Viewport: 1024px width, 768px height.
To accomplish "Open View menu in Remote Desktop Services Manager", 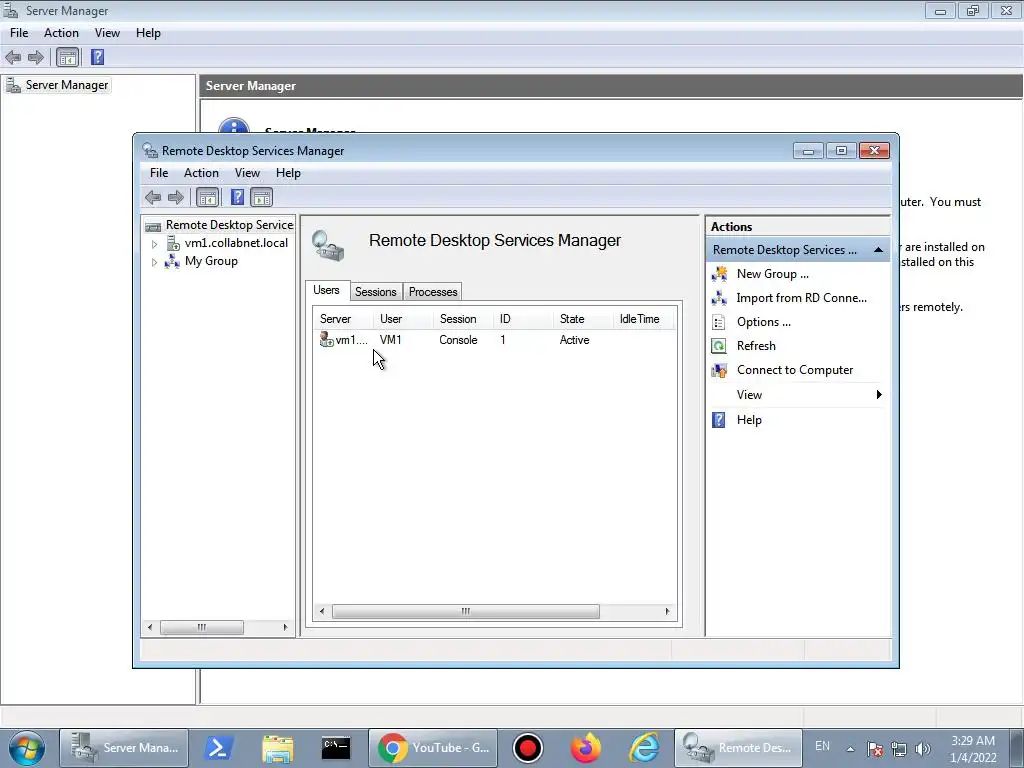I will pyautogui.click(x=248, y=173).
